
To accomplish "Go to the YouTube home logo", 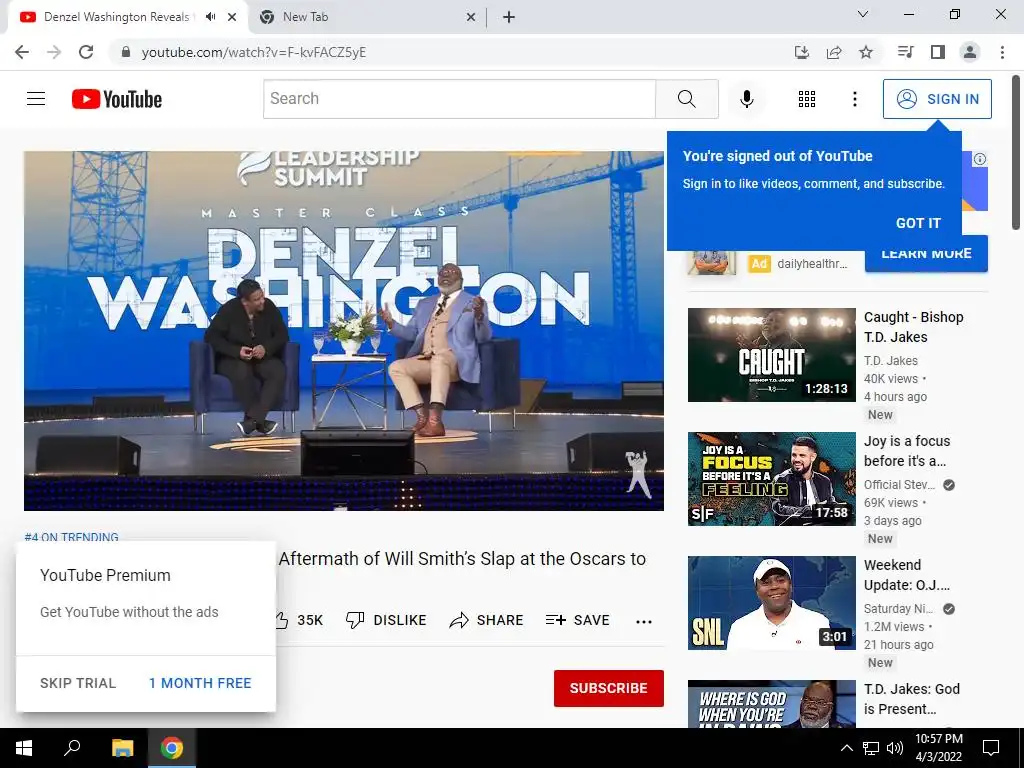I will 117,99.
